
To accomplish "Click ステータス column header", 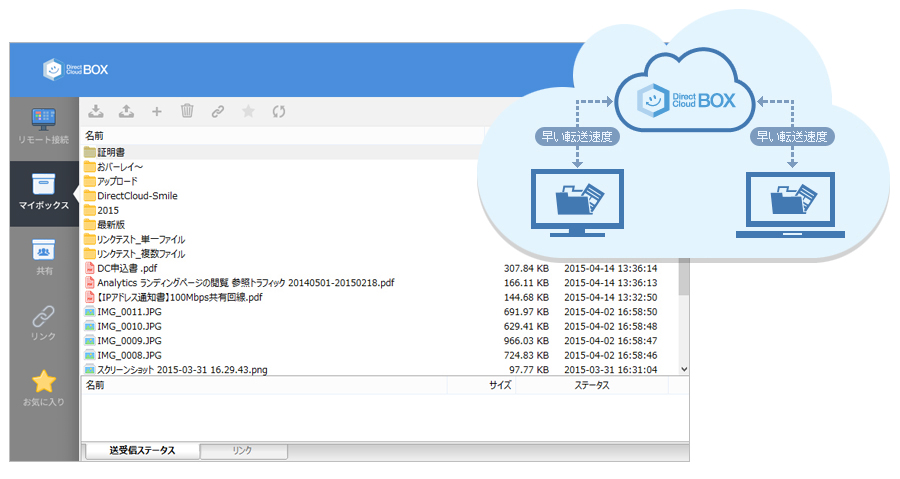I will [x=592, y=385].
